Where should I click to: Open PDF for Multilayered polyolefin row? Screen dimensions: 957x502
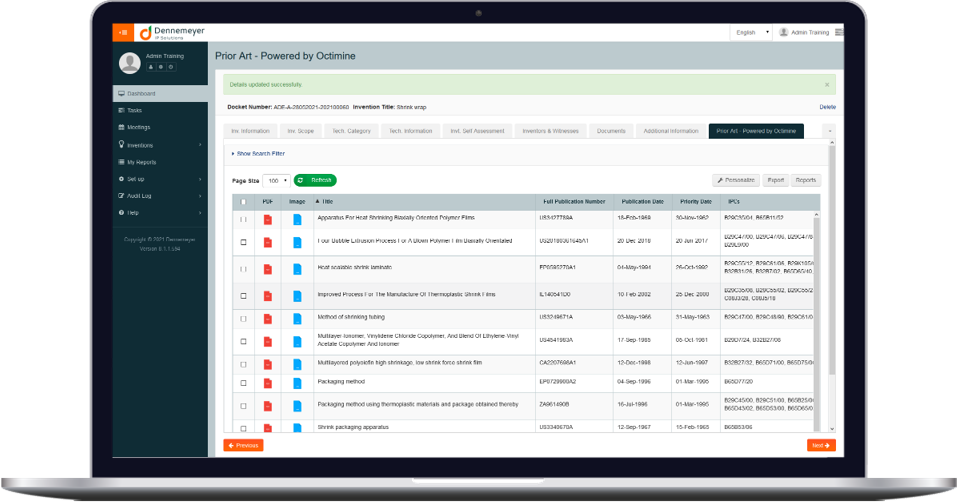click(x=267, y=364)
